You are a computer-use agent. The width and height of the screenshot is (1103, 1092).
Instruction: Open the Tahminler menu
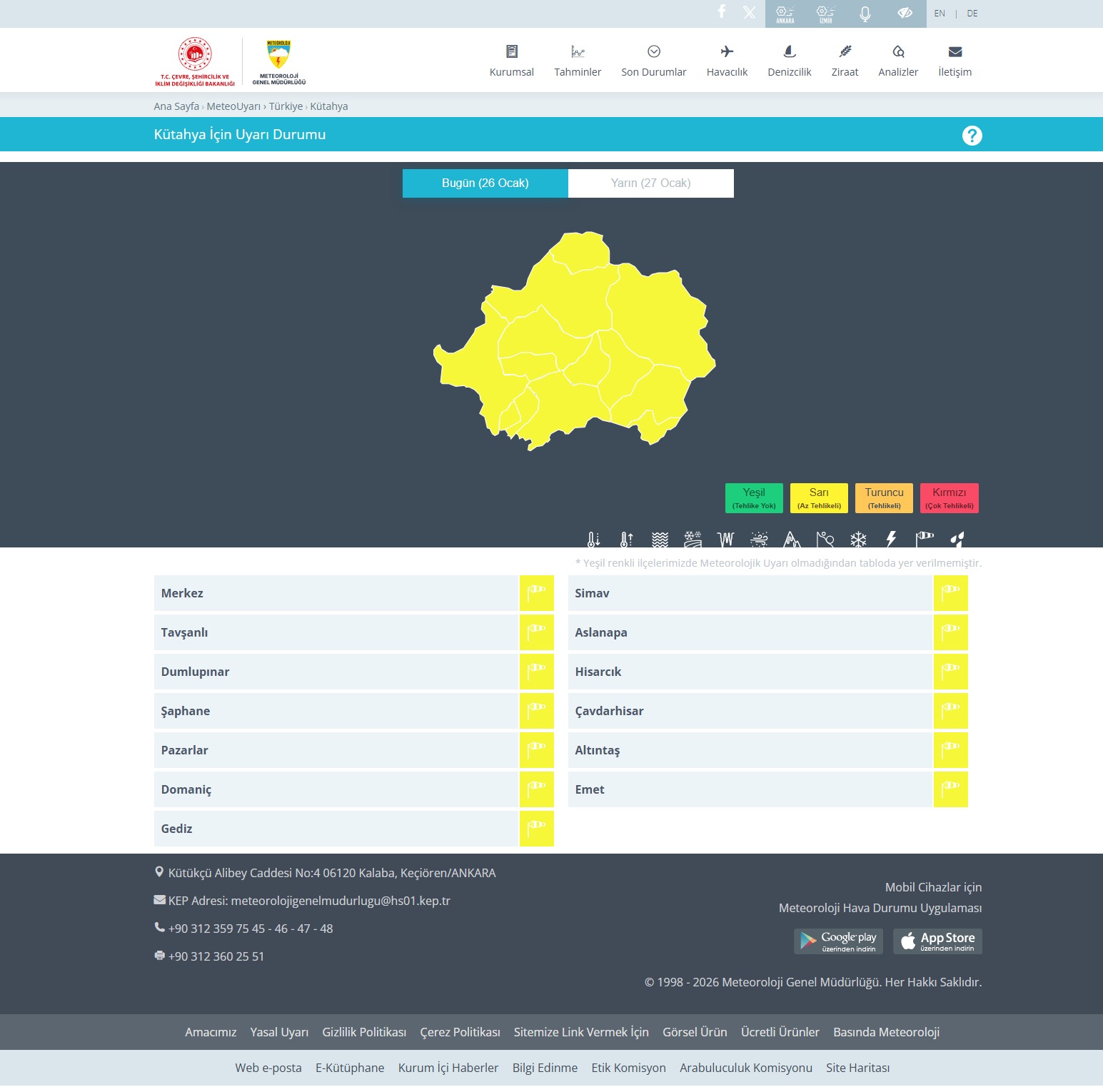pos(578,61)
